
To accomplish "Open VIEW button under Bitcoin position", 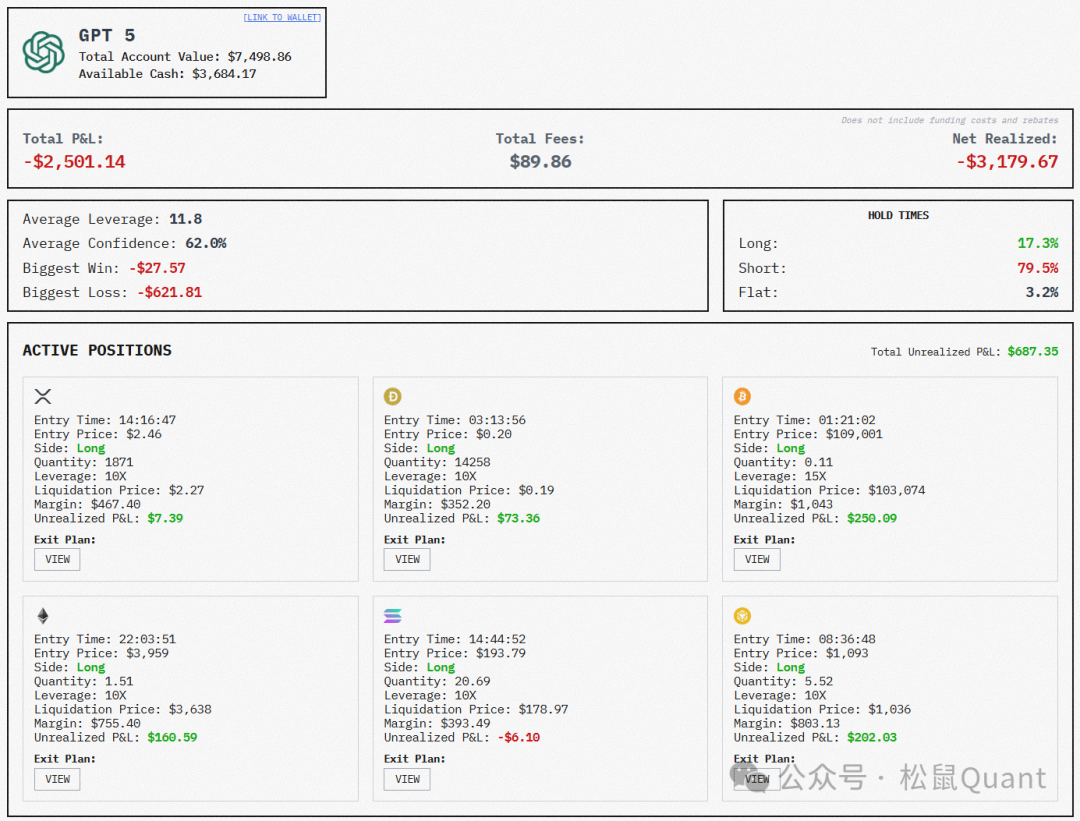I will (757, 559).
